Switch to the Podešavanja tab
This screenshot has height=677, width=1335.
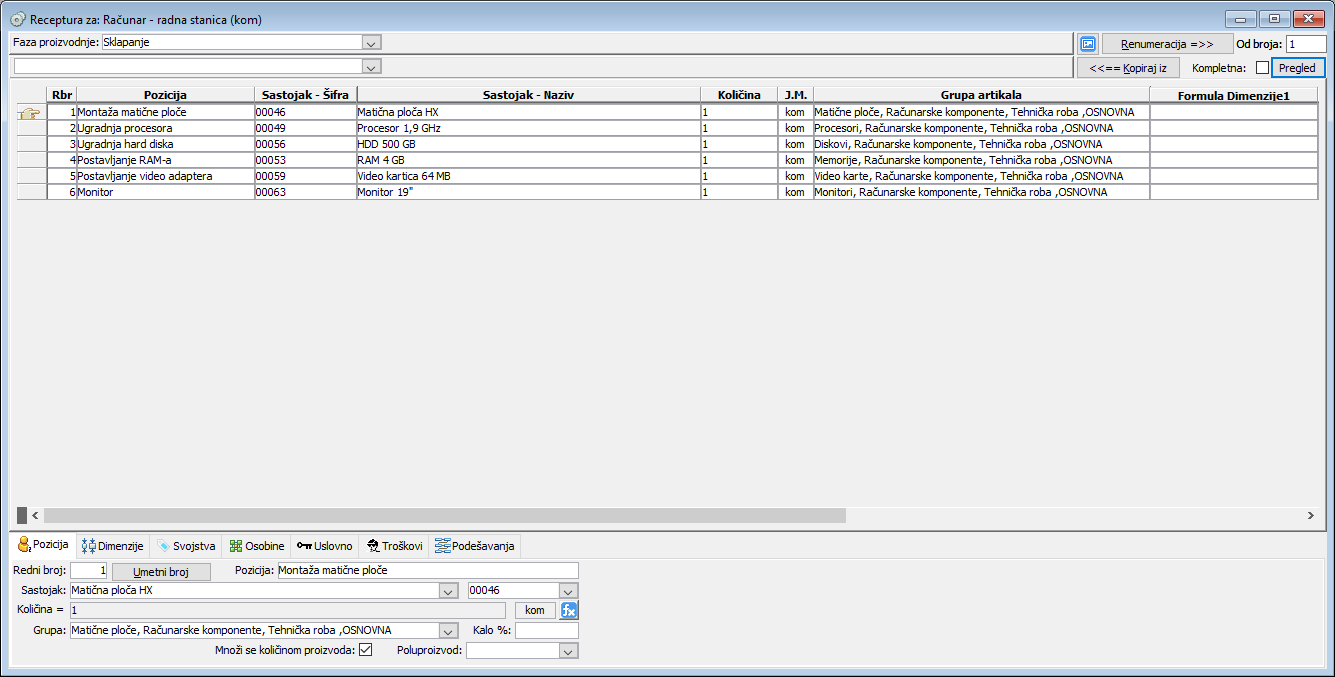[x=475, y=546]
